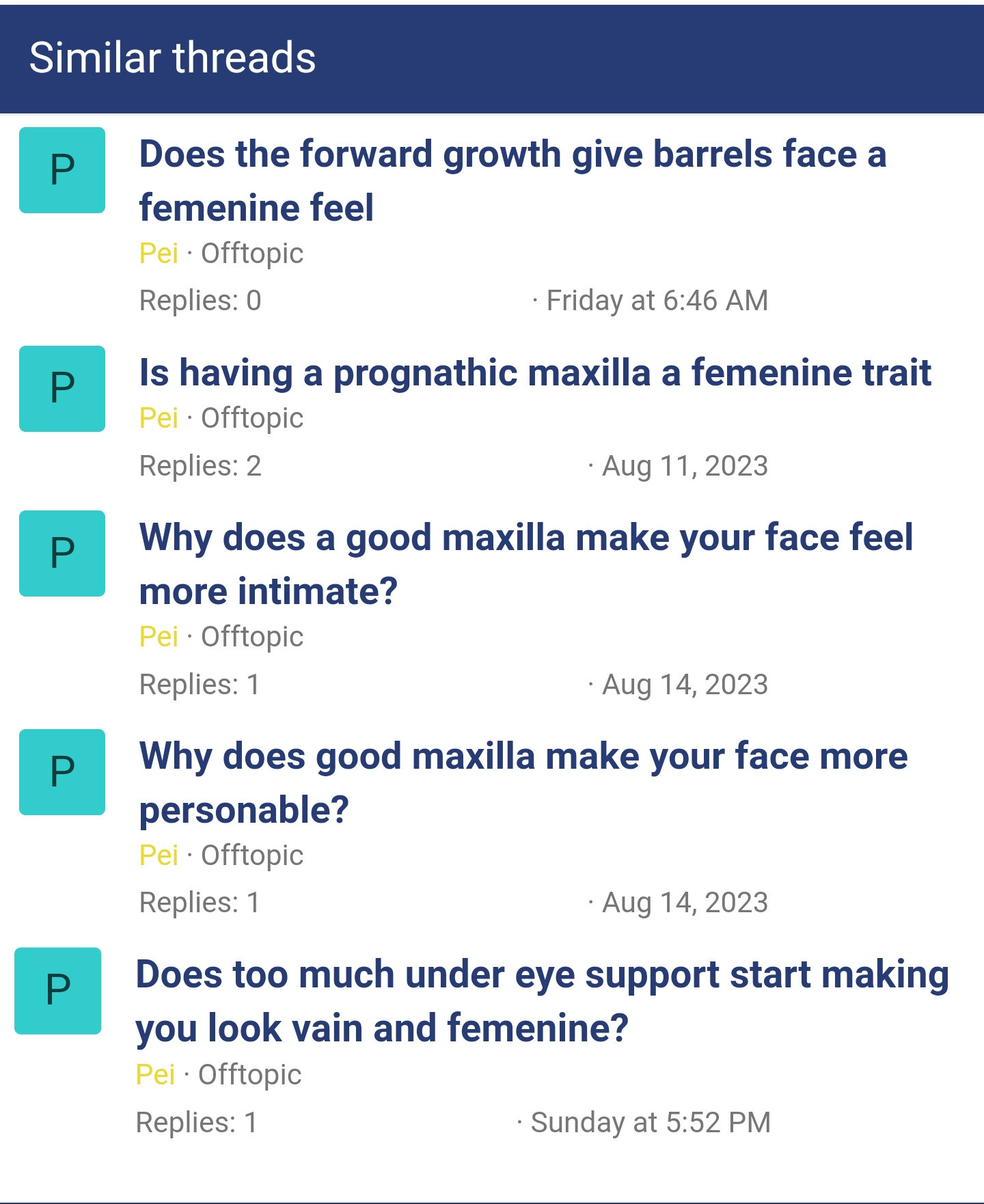Open the Offtopic forum under the prognathic maxilla thread

coord(252,418)
